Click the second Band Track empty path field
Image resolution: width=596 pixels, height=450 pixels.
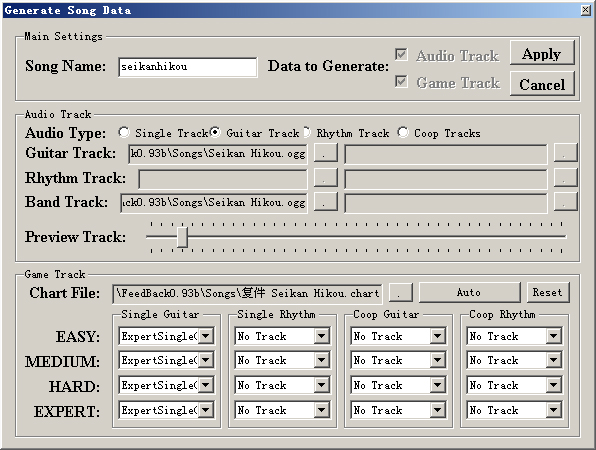[x=446, y=203]
